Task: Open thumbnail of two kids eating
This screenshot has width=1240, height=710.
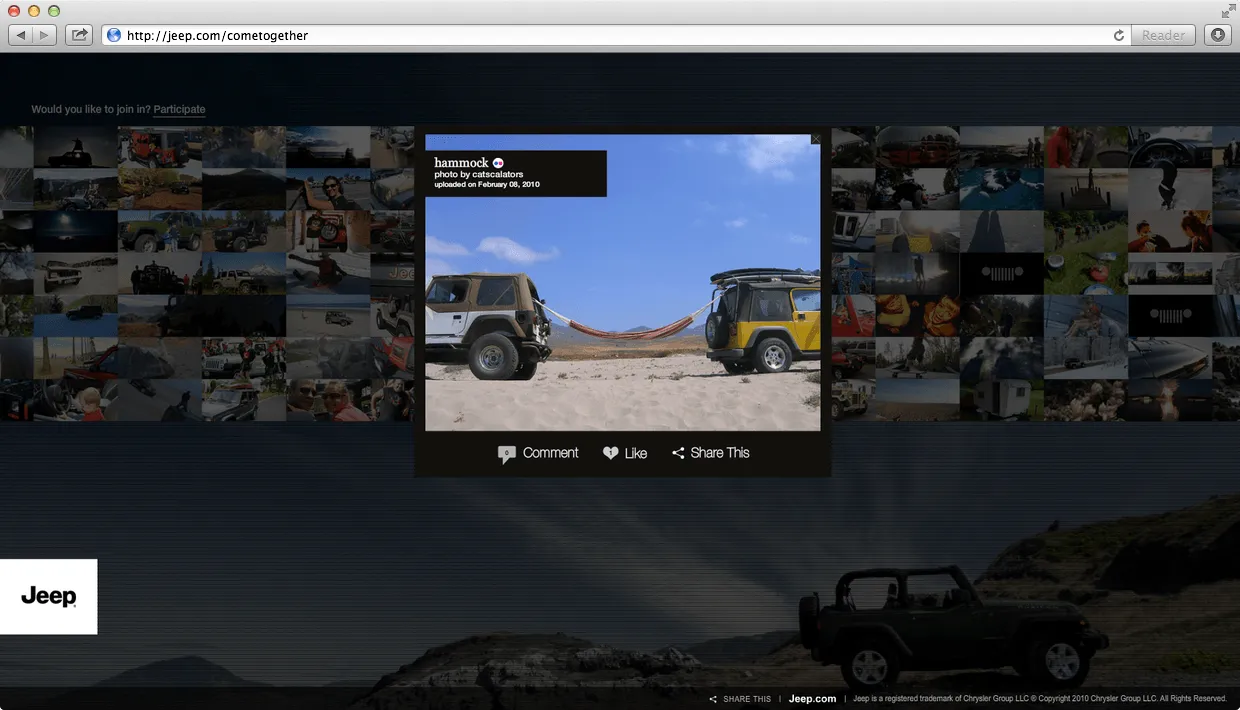Action: (x=1170, y=231)
